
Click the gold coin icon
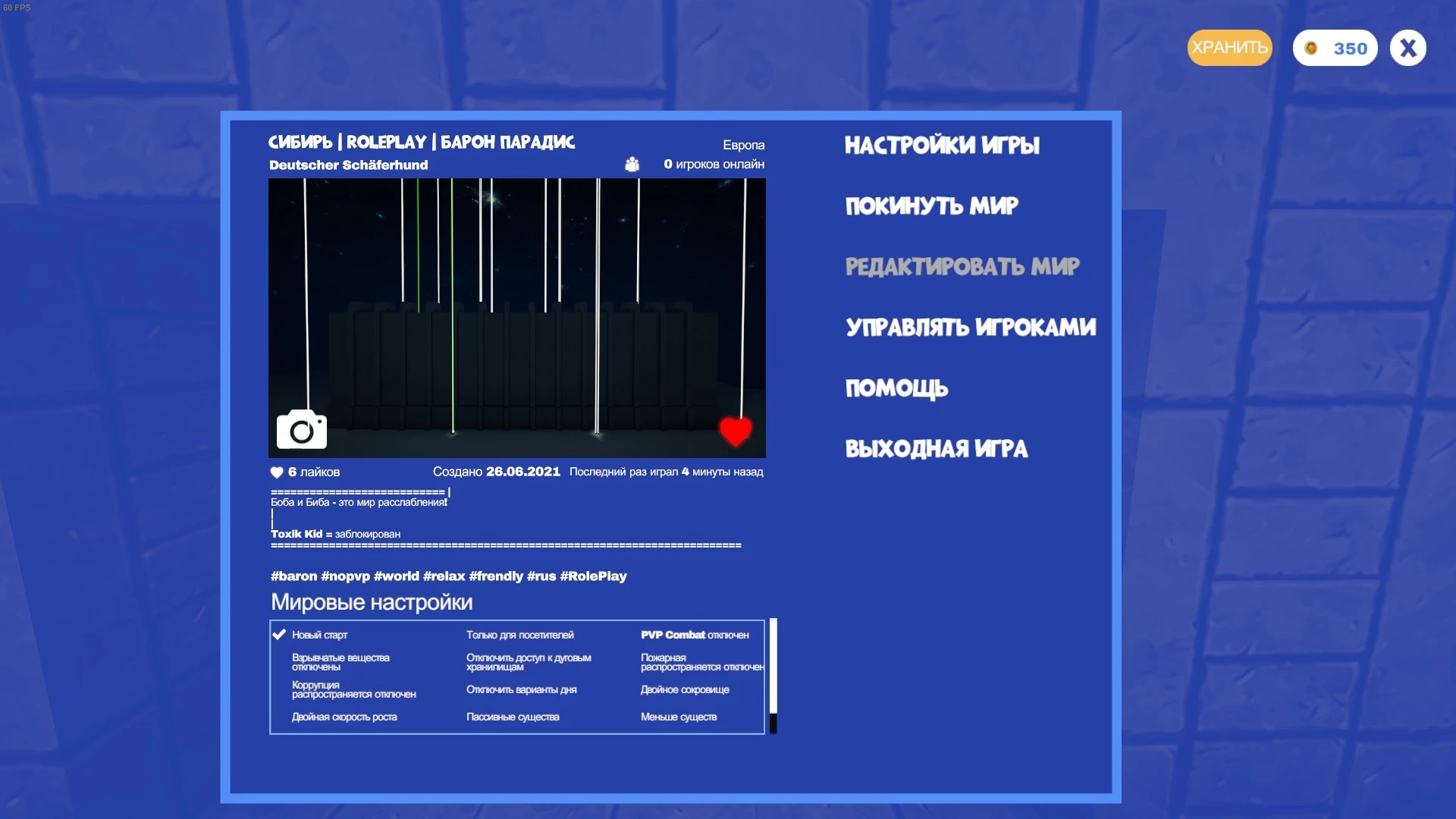tap(1310, 49)
